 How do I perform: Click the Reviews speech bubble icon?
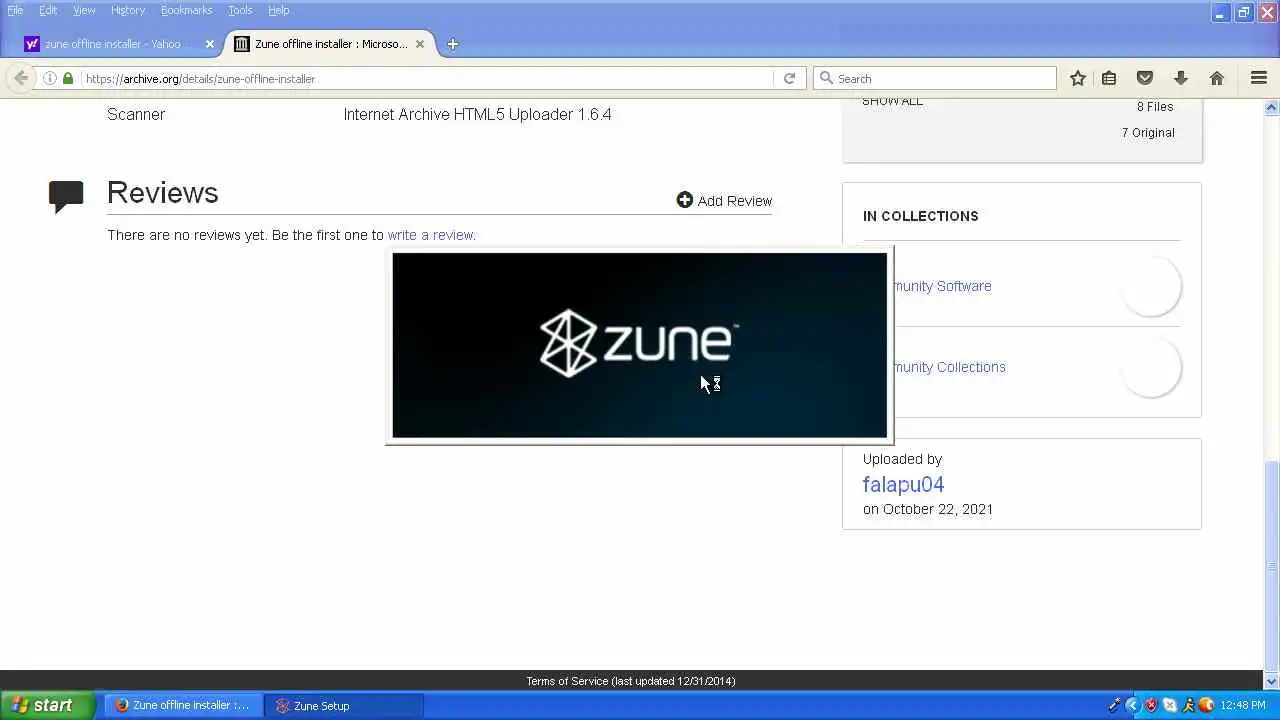click(66, 196)
